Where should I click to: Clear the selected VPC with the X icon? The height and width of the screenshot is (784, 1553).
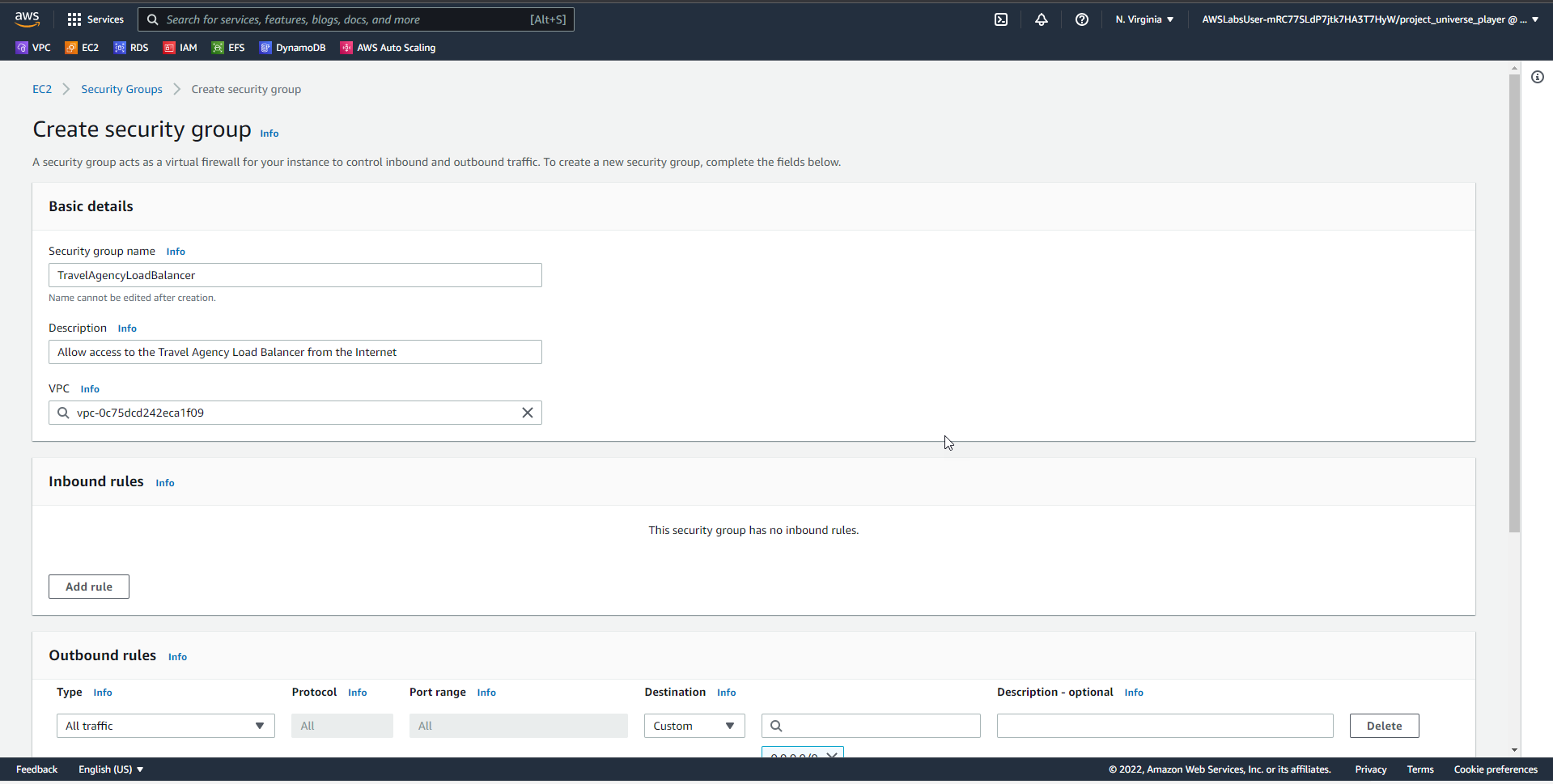tap(528, 413)
